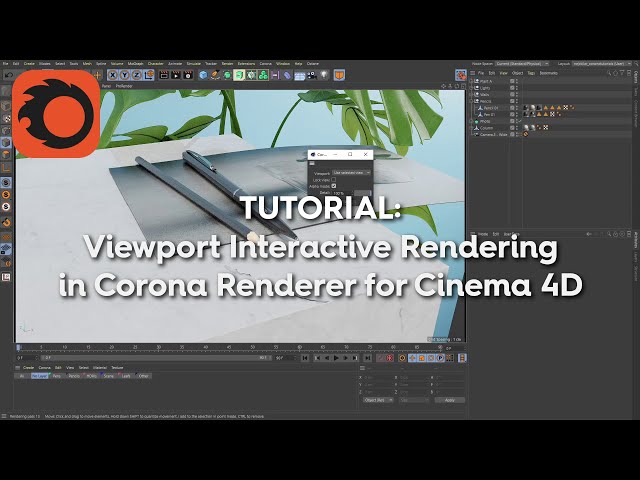Play the animation forward
Image resolution: width=640 pixels, height=480 pixels.
click(x=336, y=358)
